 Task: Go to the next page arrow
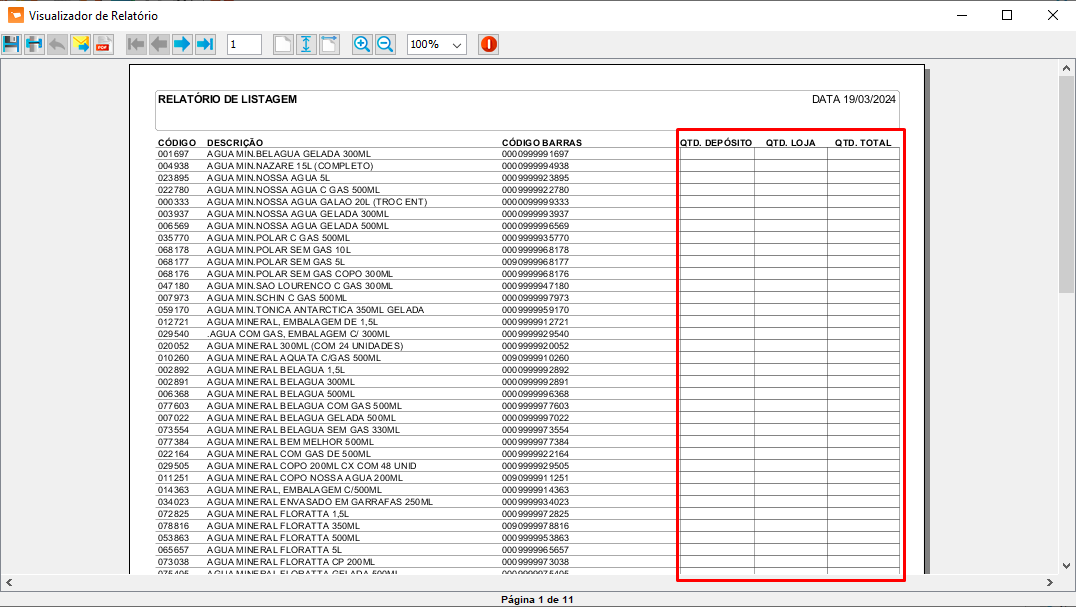point(182,45)
